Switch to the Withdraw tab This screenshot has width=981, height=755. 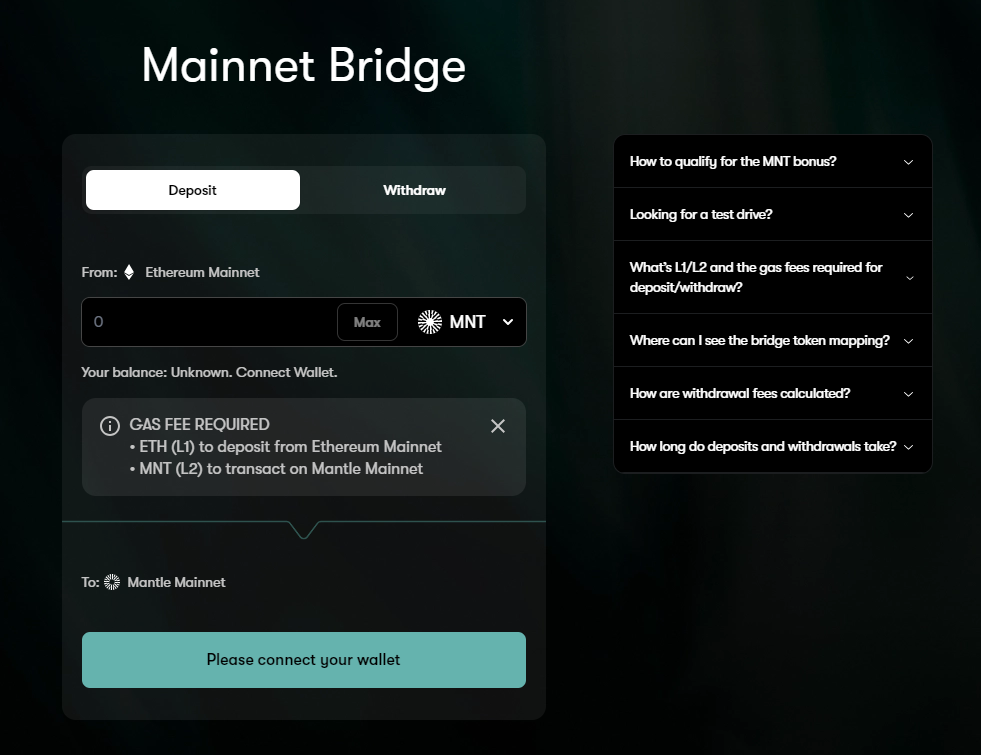(414, 190)
